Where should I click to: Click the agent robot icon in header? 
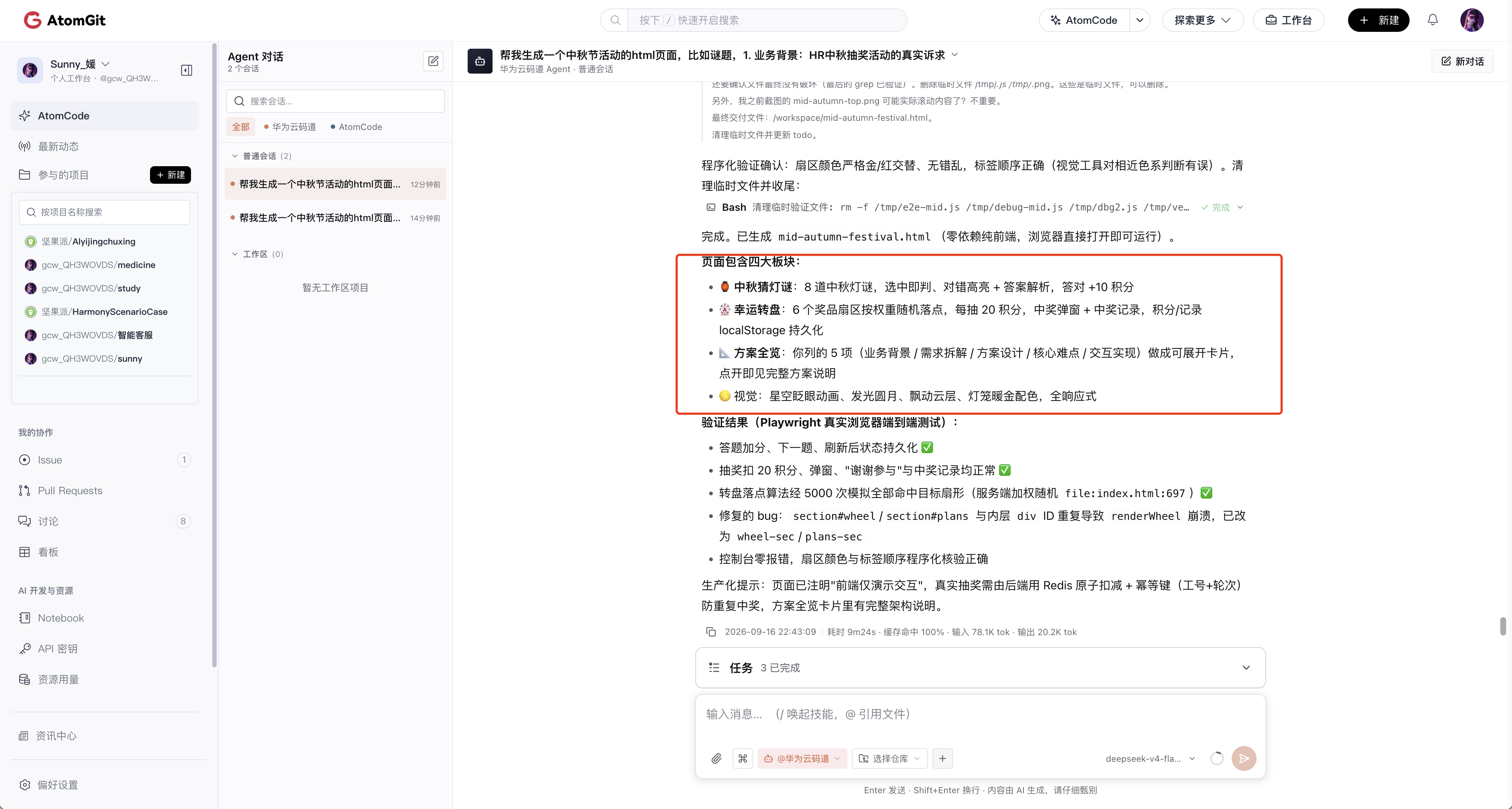[479, 61]
